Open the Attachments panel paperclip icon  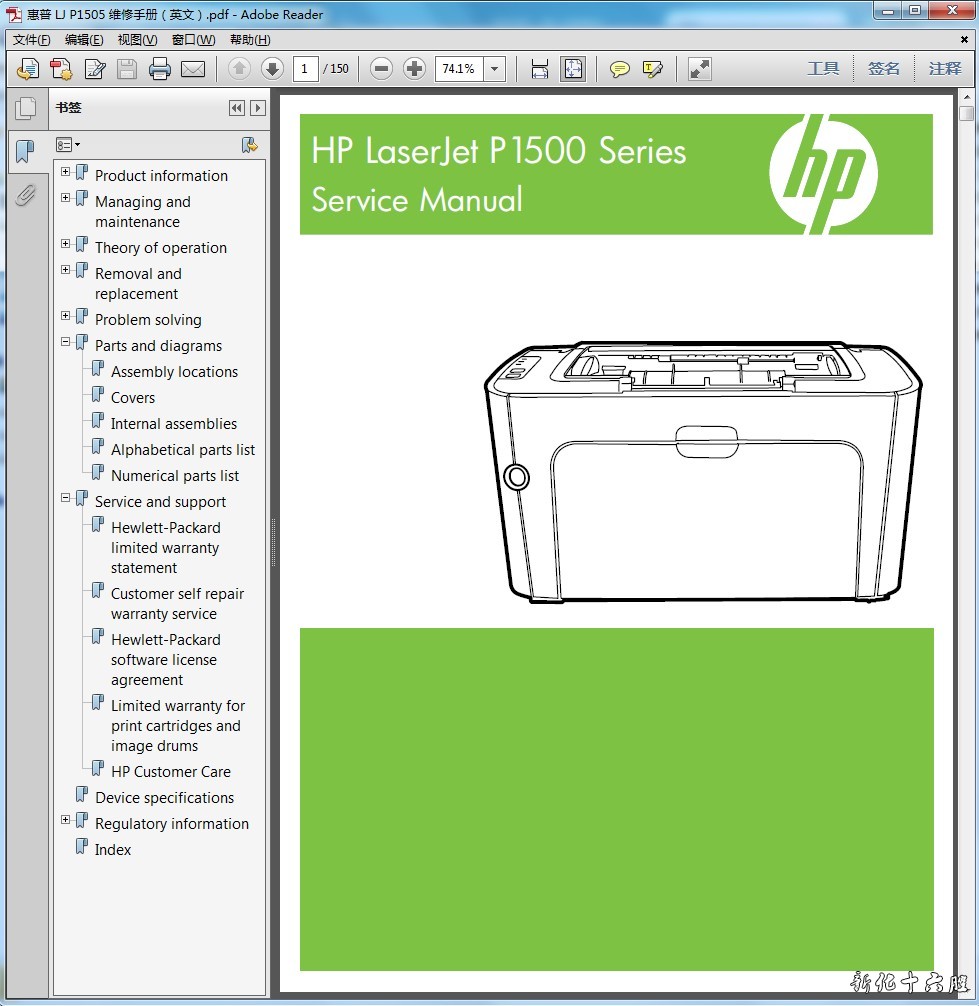click(26, 194)
